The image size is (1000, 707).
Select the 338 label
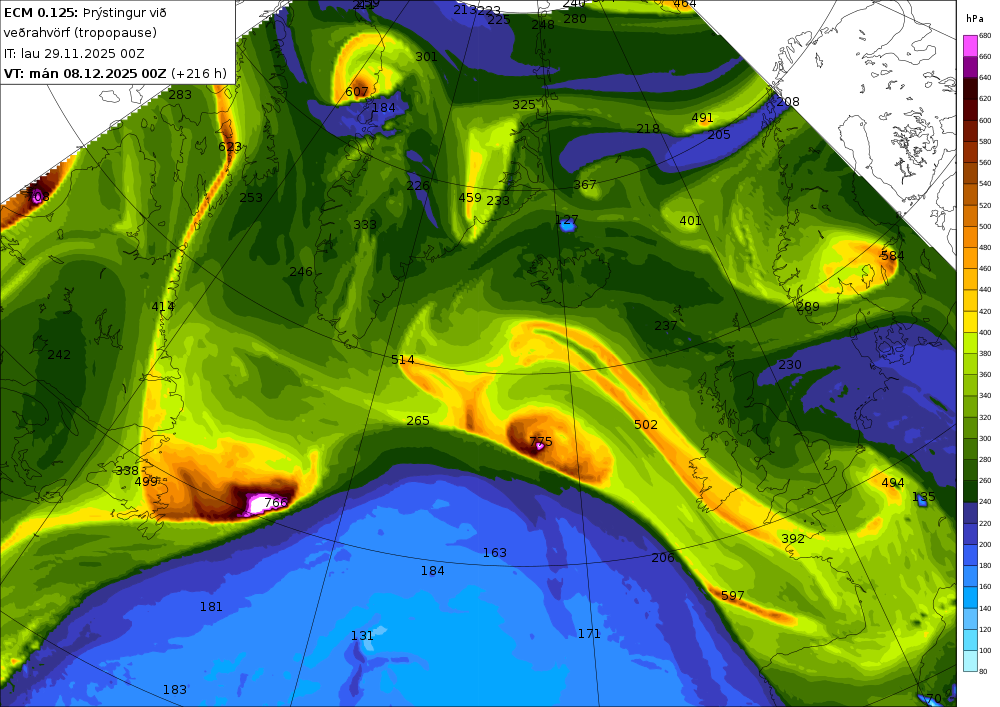pyautogui.click(x=126, y=470)
